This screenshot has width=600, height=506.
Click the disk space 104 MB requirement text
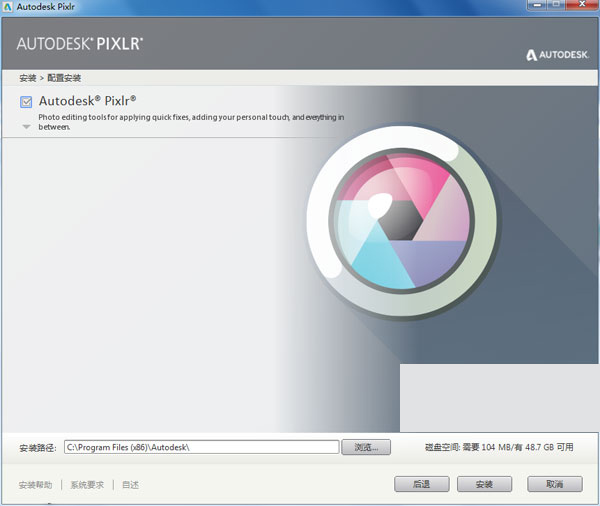499,447
